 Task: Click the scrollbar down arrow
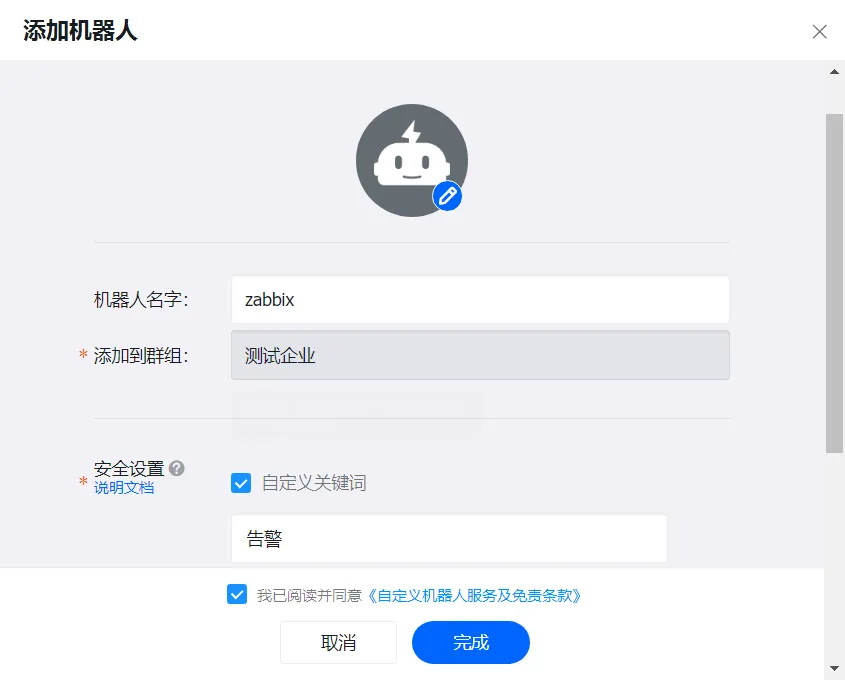[834, 667]
